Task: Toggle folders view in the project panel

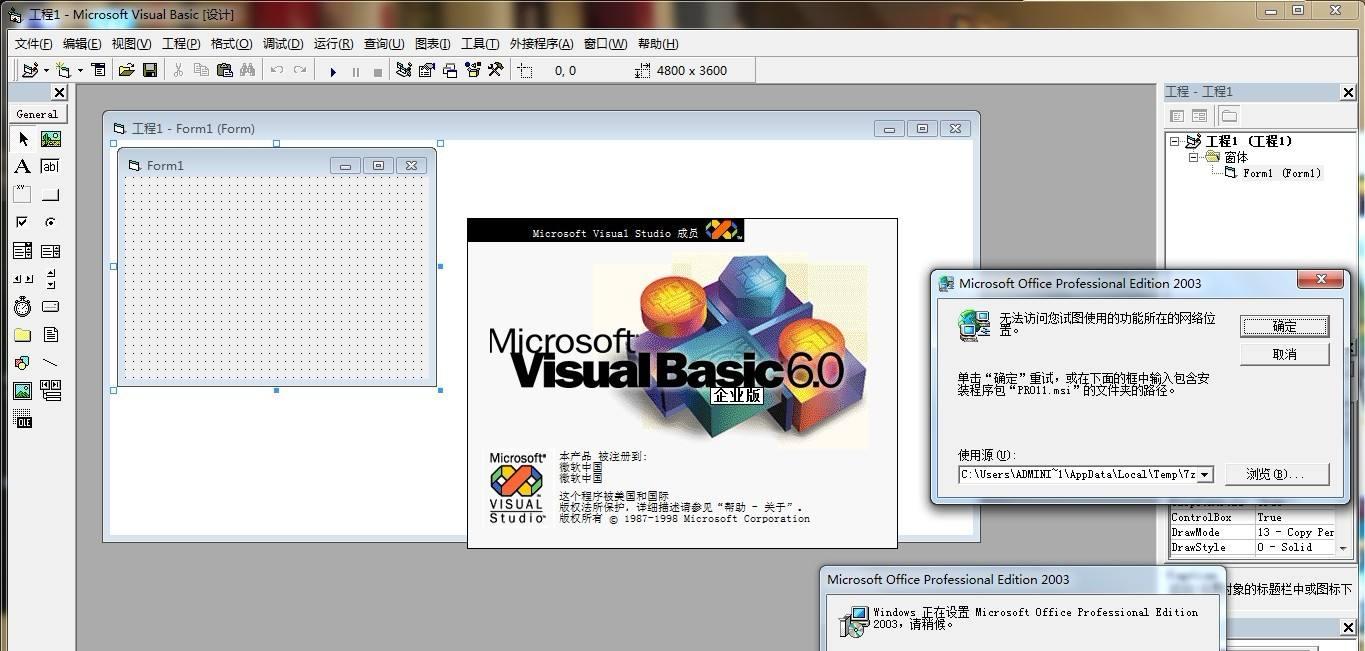Action: (1229, 116)
